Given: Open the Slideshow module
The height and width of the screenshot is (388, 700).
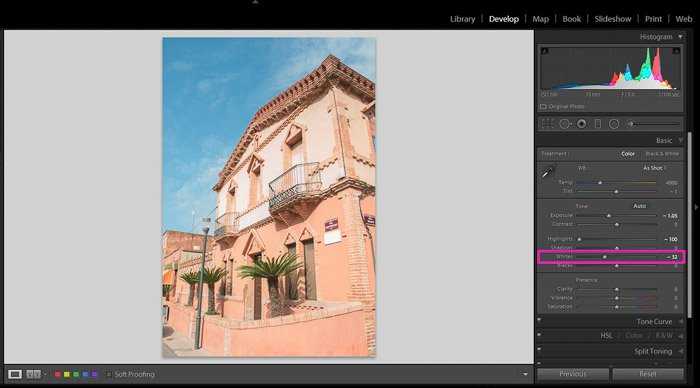Looking at the screenshot, I should point(612,19).
